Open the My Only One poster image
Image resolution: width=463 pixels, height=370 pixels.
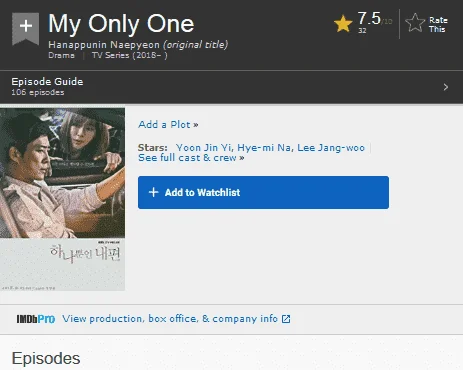click(x=62, y=199)
